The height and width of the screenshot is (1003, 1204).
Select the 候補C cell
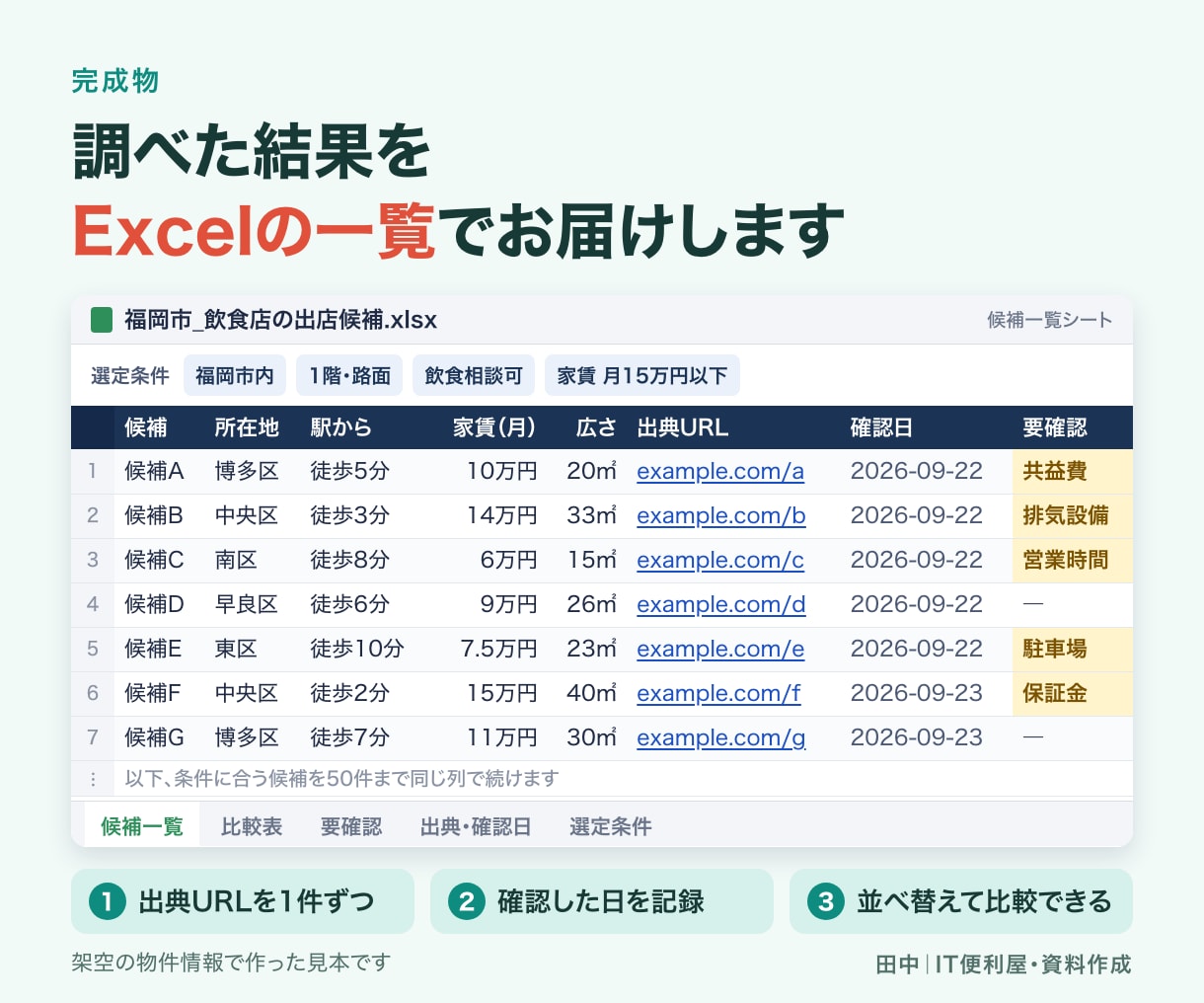(x=154, y=560)
